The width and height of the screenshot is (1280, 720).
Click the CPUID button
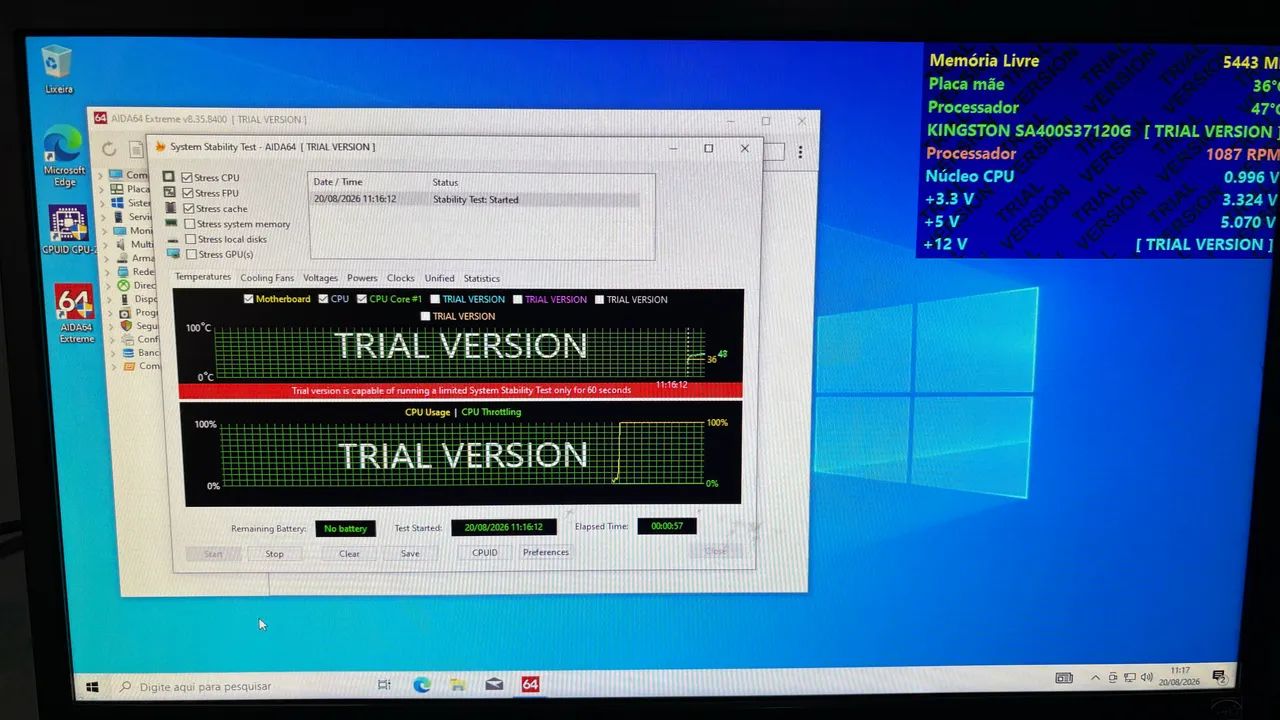click(x=485, y=552)
